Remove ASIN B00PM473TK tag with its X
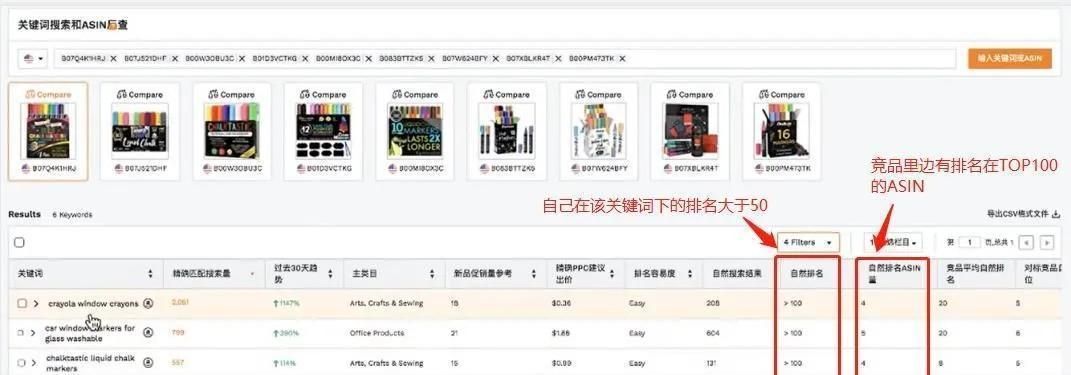 click(622, 59)
